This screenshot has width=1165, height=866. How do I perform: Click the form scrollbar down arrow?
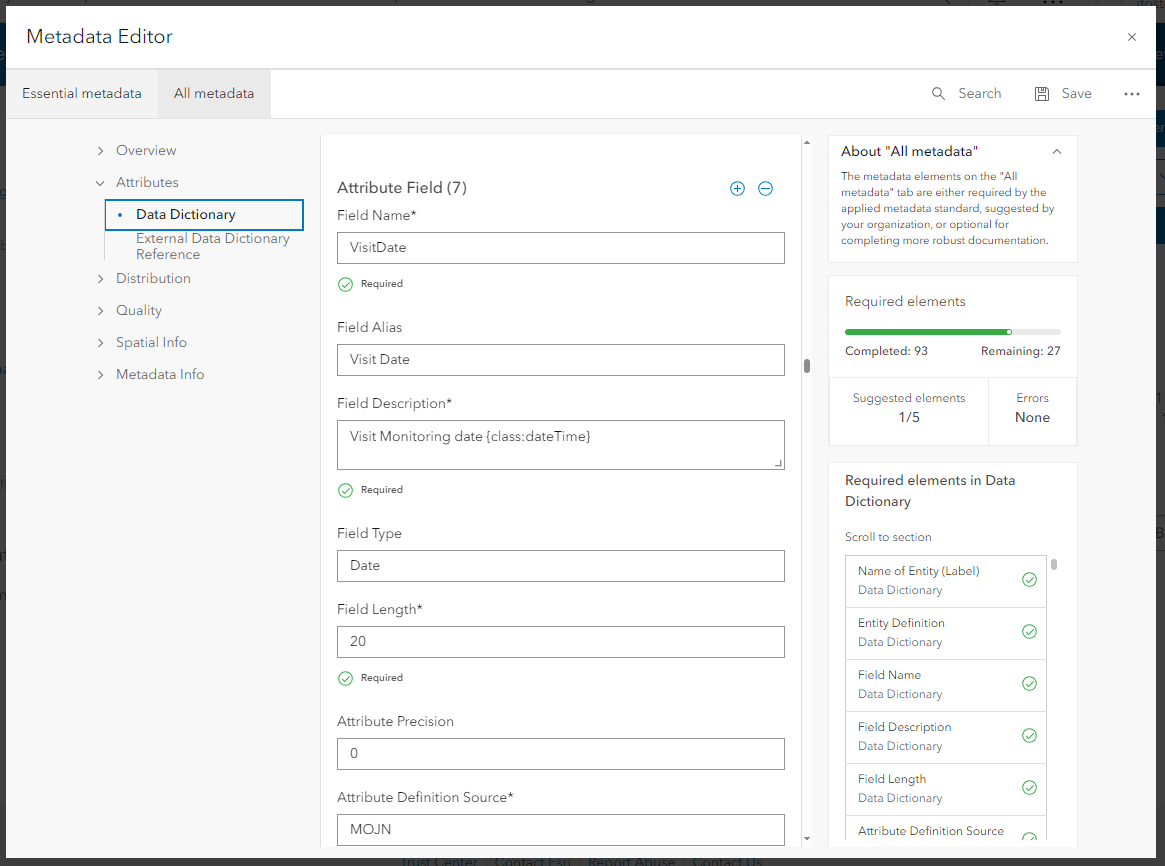(807, 839)
